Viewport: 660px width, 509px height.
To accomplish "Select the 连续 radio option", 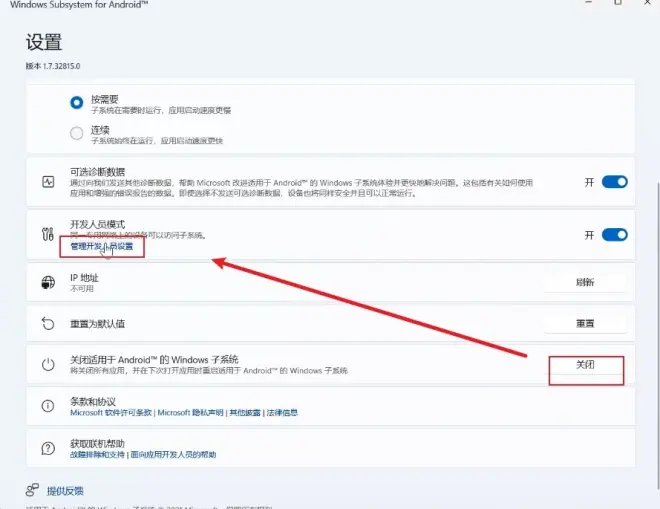I will [x=77, y=133].
